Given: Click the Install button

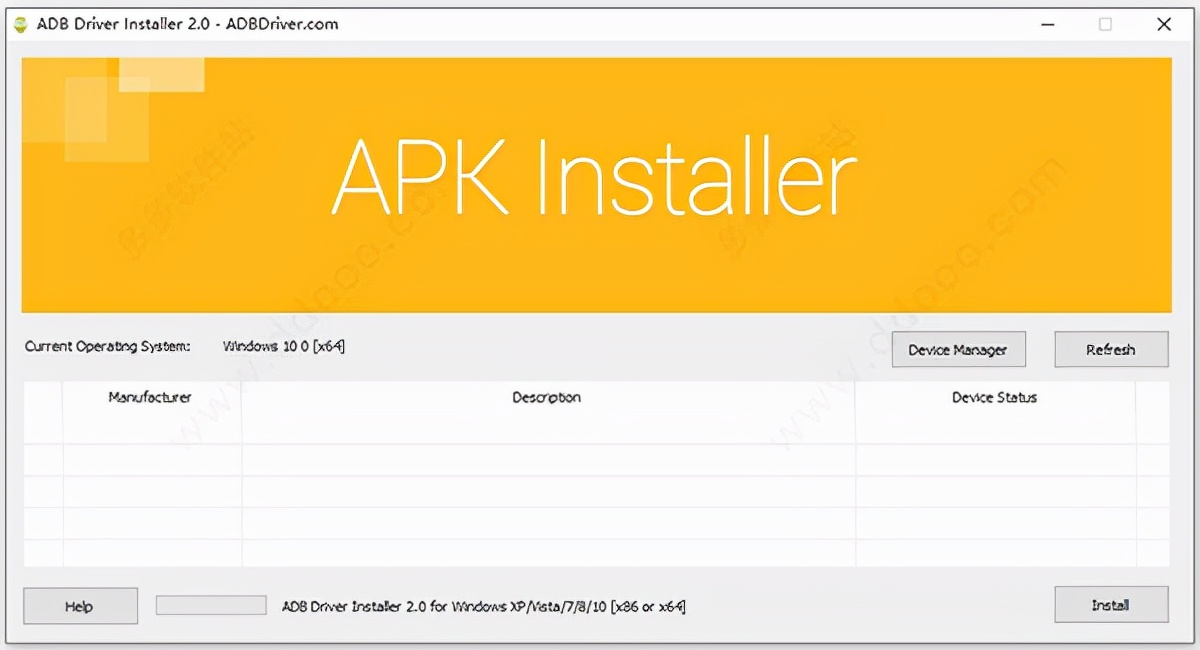Looking at the screenshot, I should pyautogui.click(x=1111, y=604).
